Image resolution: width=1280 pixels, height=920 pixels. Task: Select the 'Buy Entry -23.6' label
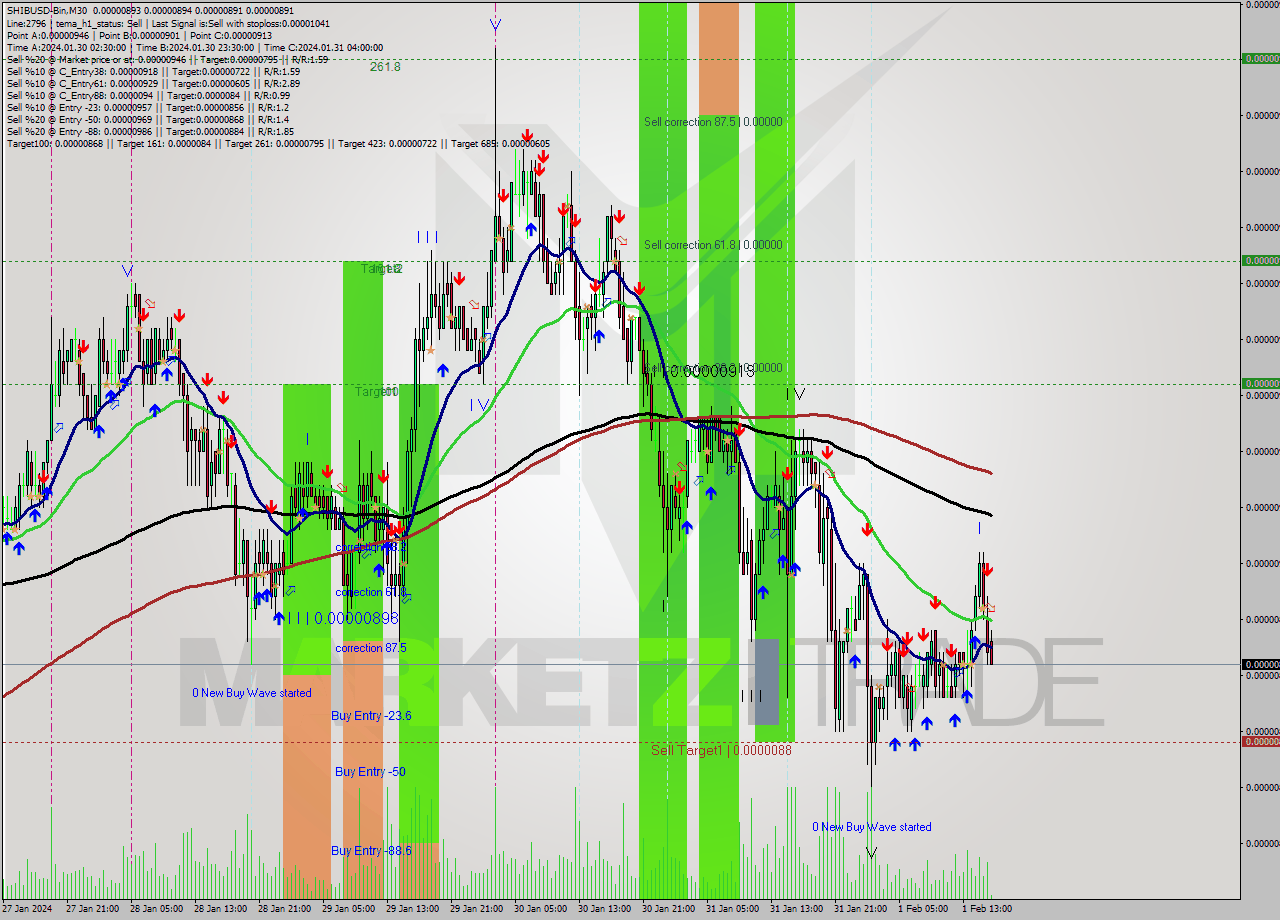pyautogui.click(x=371, y=716)
